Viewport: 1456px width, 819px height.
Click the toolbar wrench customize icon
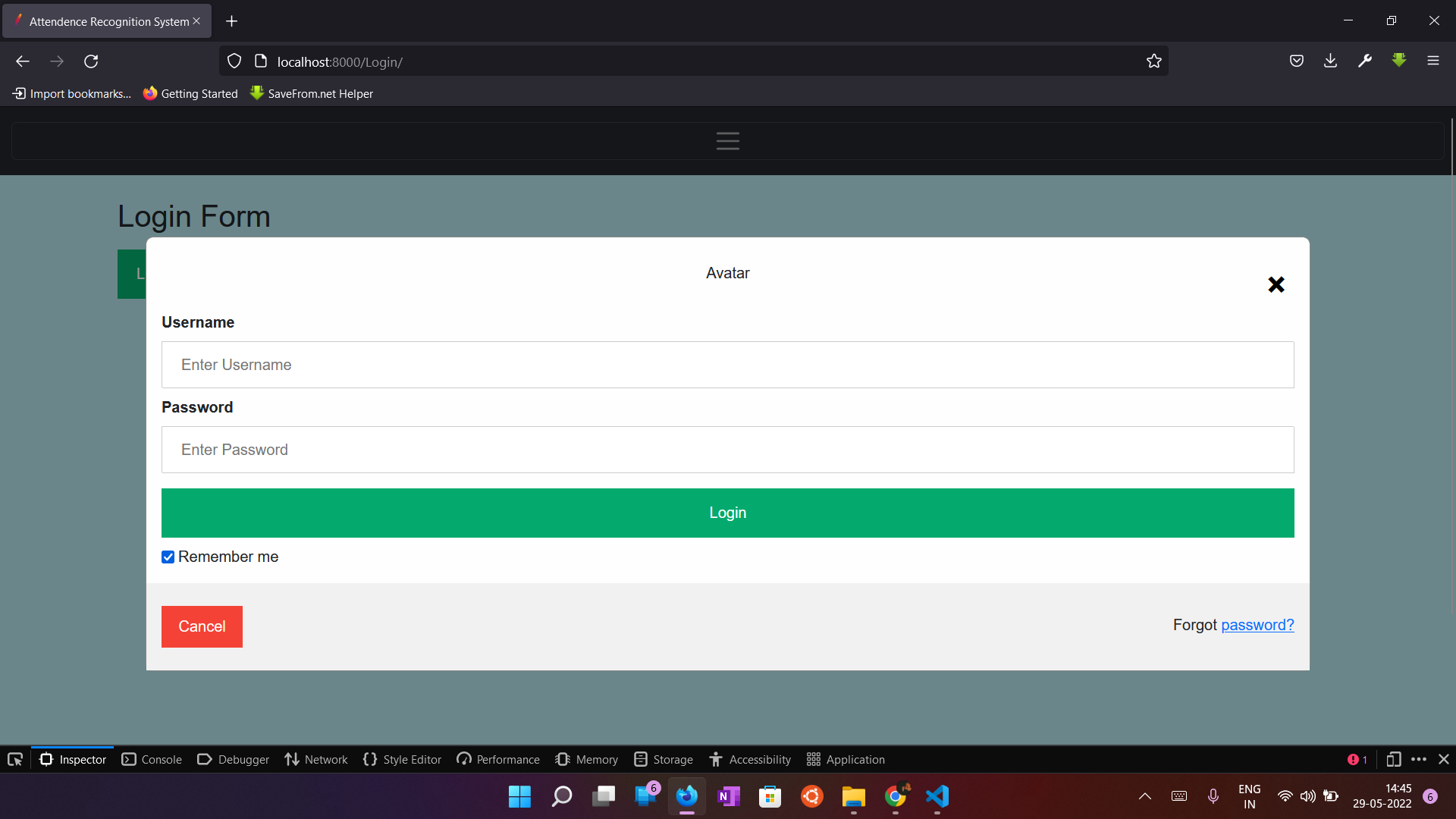pyautogui.click(x=1365, y=61)
